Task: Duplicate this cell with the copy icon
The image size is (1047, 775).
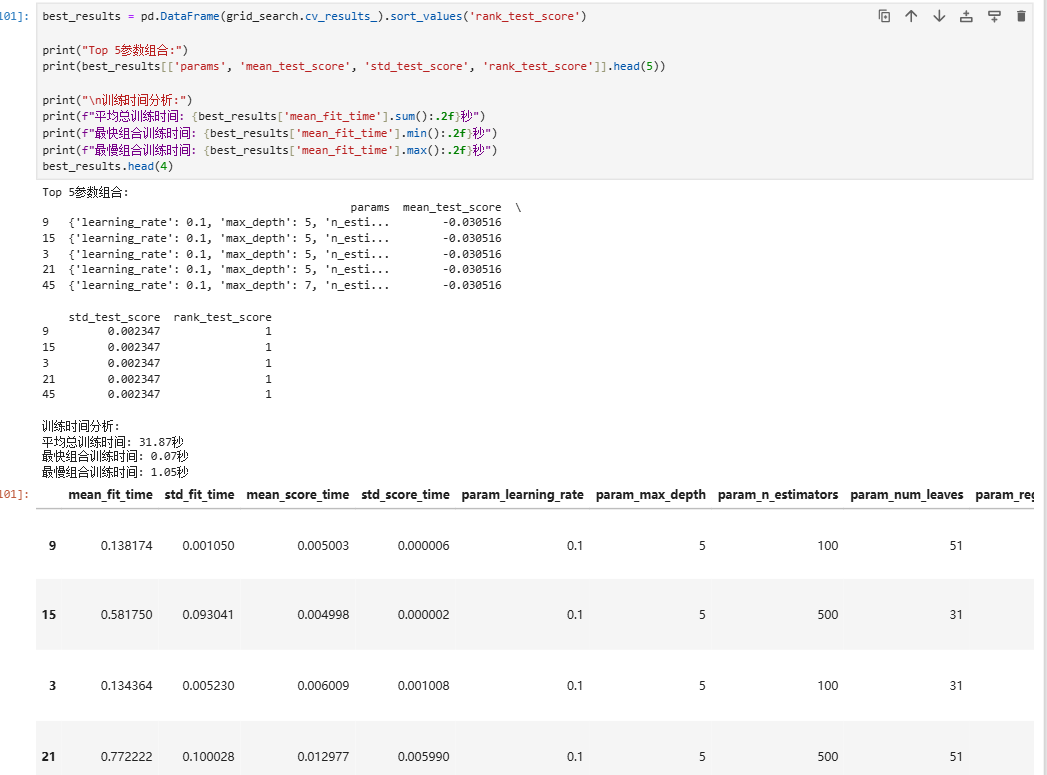Action: pos(884,16)
